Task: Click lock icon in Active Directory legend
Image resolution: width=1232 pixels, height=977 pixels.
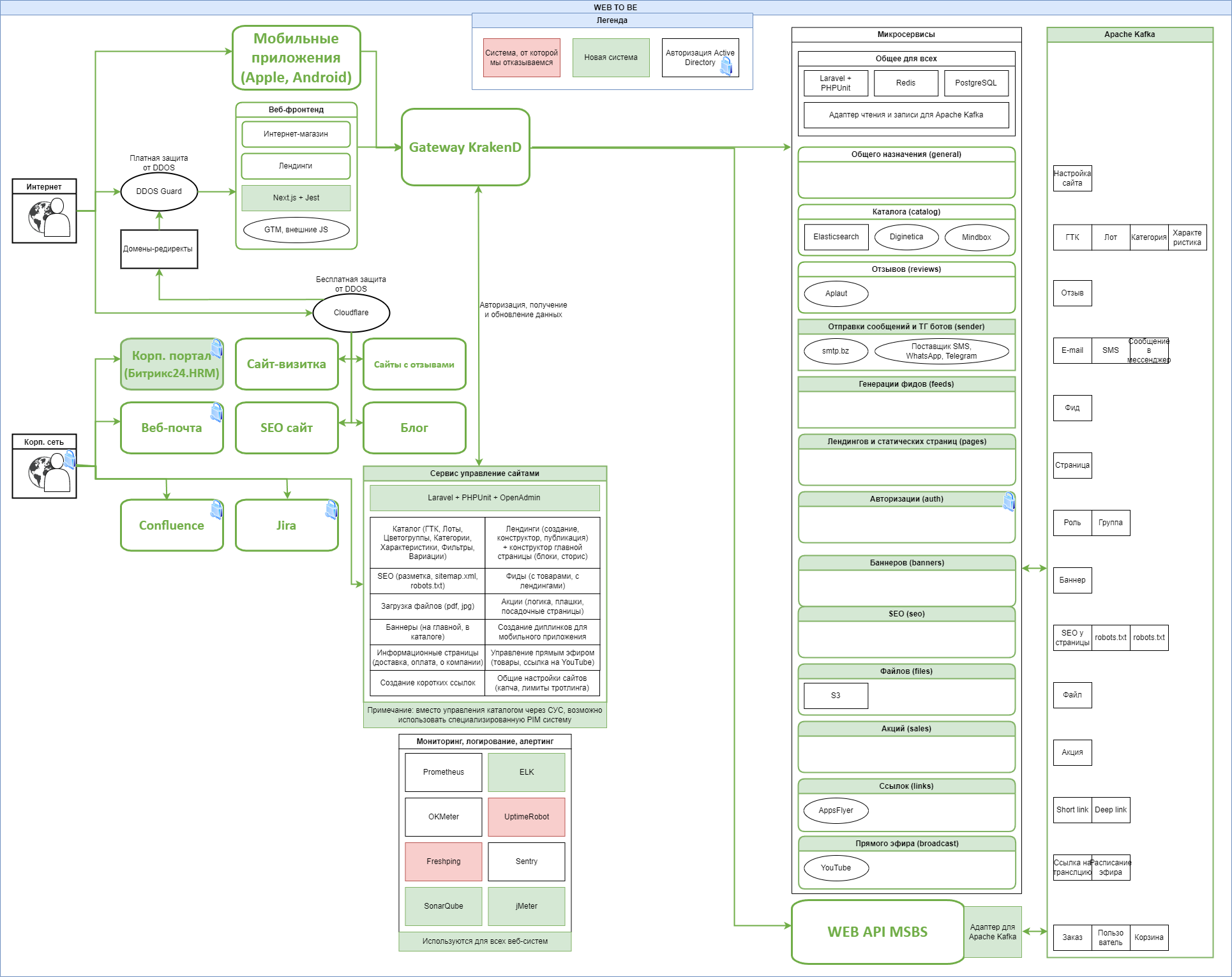Action: (726, 66)
